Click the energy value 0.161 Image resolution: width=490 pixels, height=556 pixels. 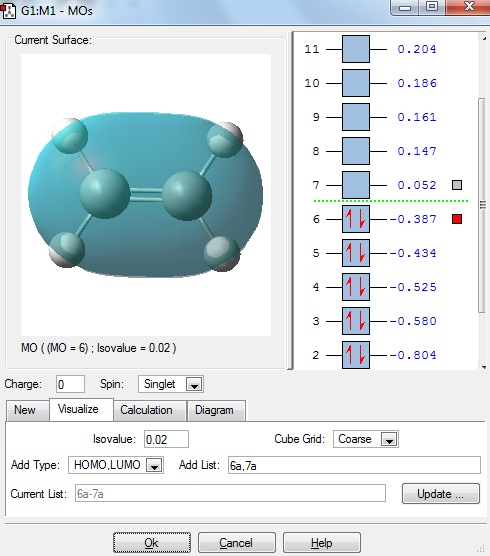(x=417, y=117)
